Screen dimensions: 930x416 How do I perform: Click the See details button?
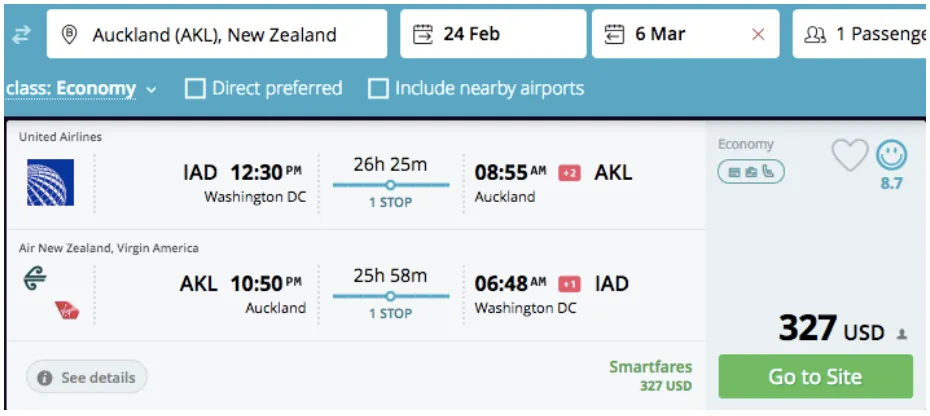click(87, 378)
